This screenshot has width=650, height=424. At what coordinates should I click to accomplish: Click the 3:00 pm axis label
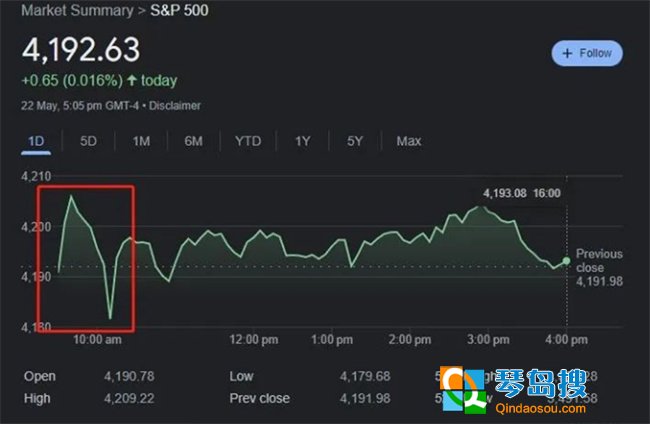coord(488,340)
